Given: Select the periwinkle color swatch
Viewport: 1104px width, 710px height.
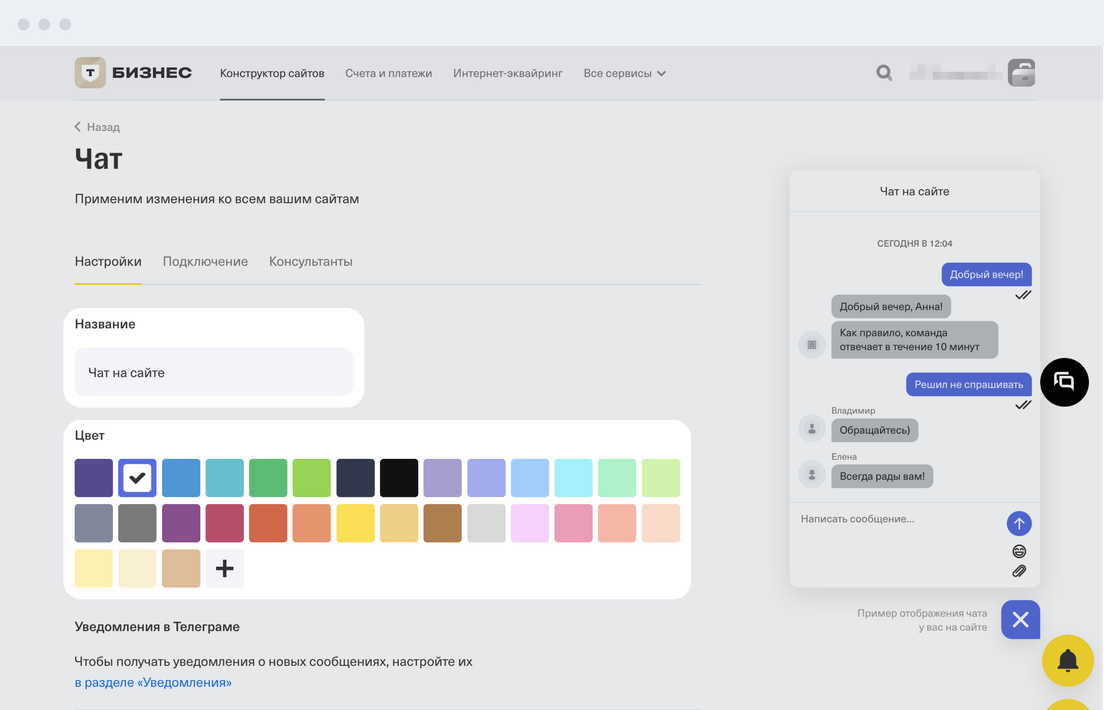Looking at the screenshot, I should [x=487, y=478].
